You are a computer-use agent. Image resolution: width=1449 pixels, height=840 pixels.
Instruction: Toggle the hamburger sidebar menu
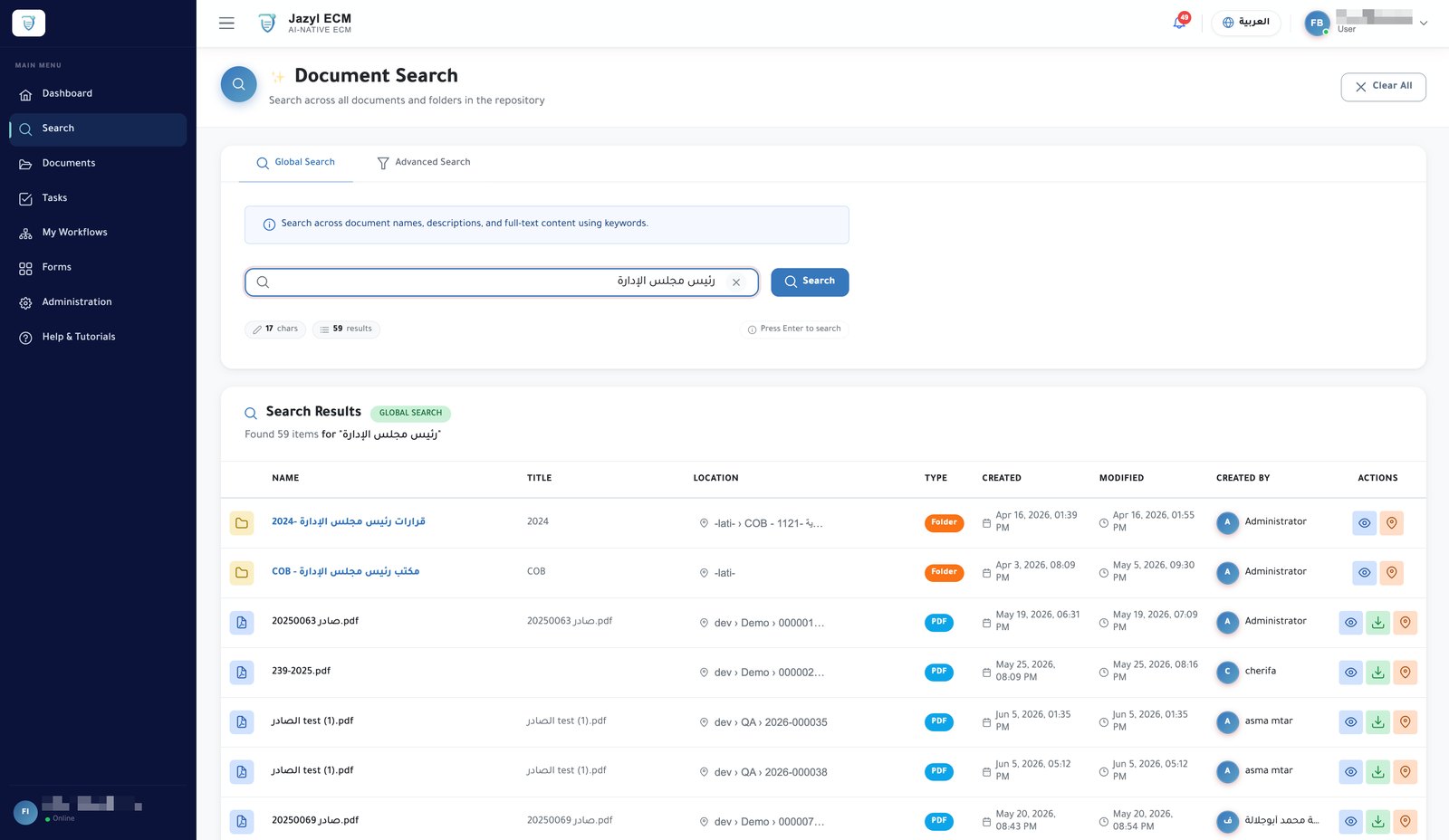click(x=226, y=24)
